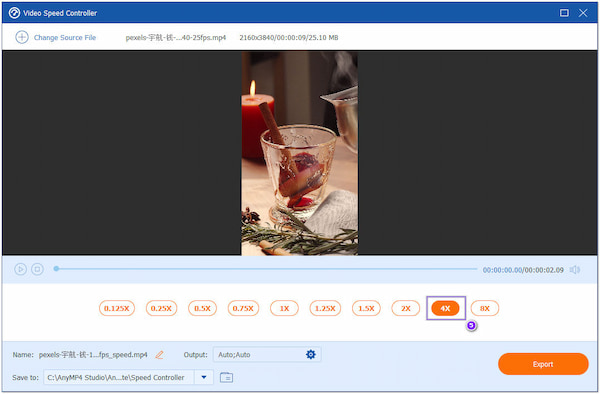Play the video preview
This screenshot has height=394, width=600.
20,269
